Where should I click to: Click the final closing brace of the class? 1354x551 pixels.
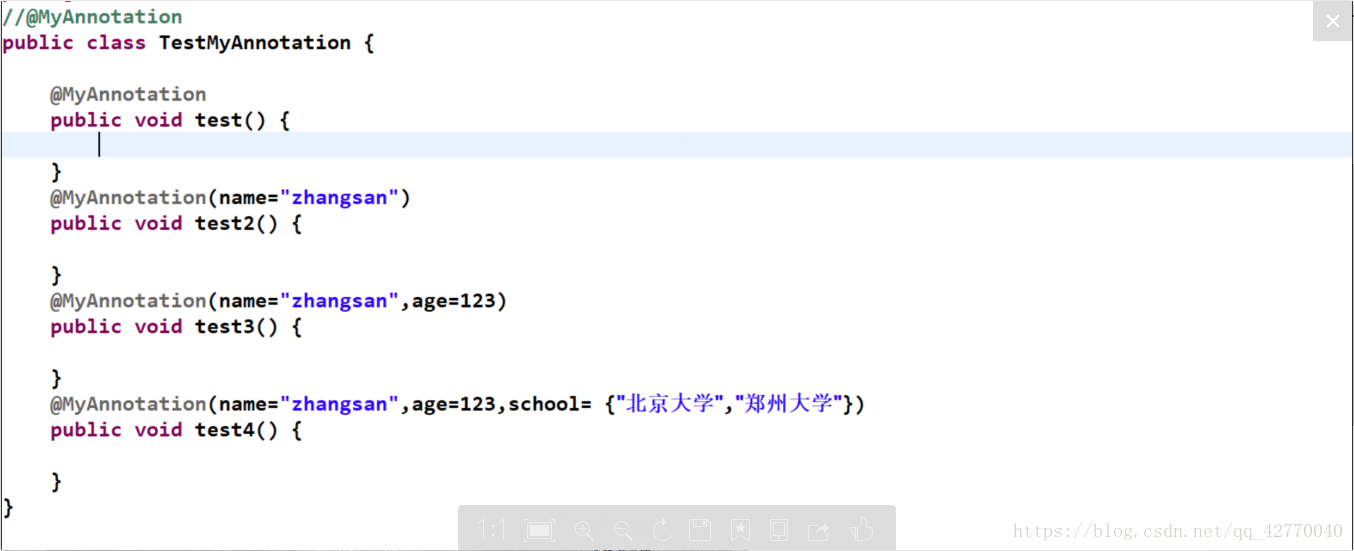coord(9,508)
